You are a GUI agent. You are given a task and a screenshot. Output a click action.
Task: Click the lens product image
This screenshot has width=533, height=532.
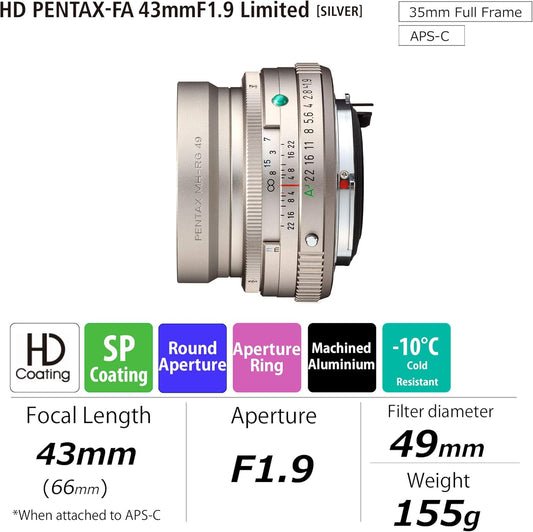pyautogui.click(x=275, y=182)
